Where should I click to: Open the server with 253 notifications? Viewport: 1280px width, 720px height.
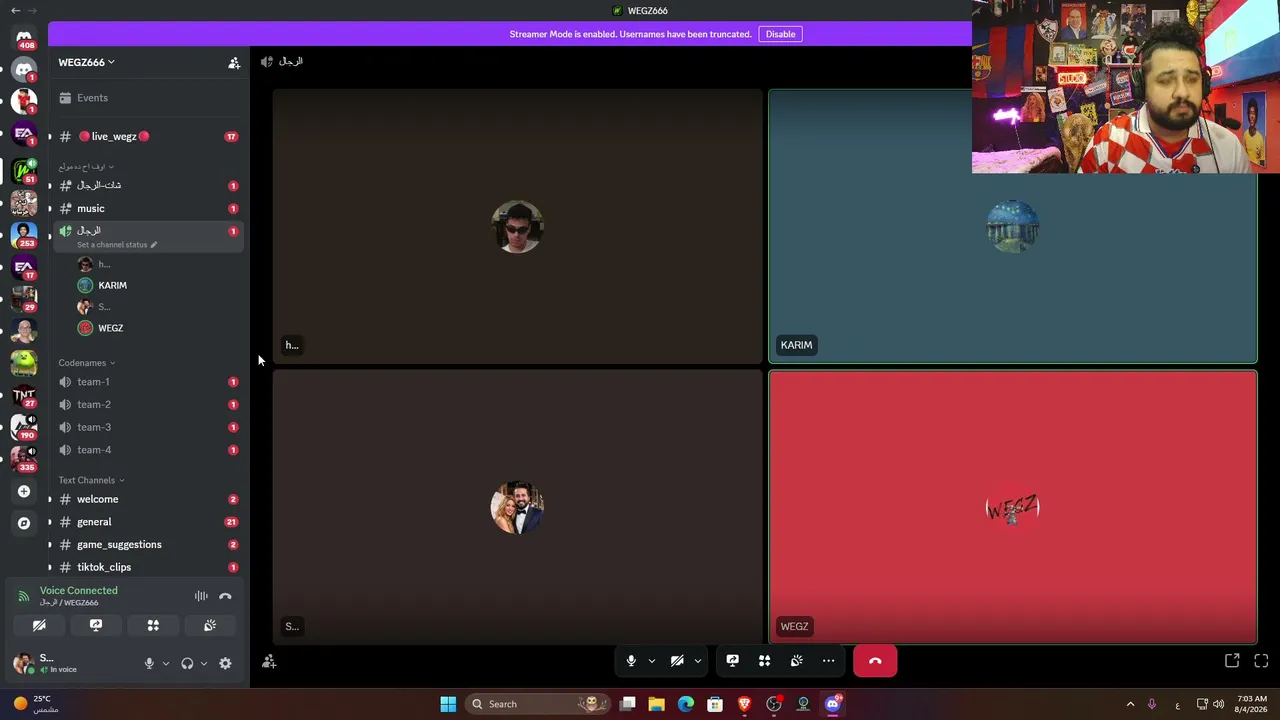coord(24,235)
